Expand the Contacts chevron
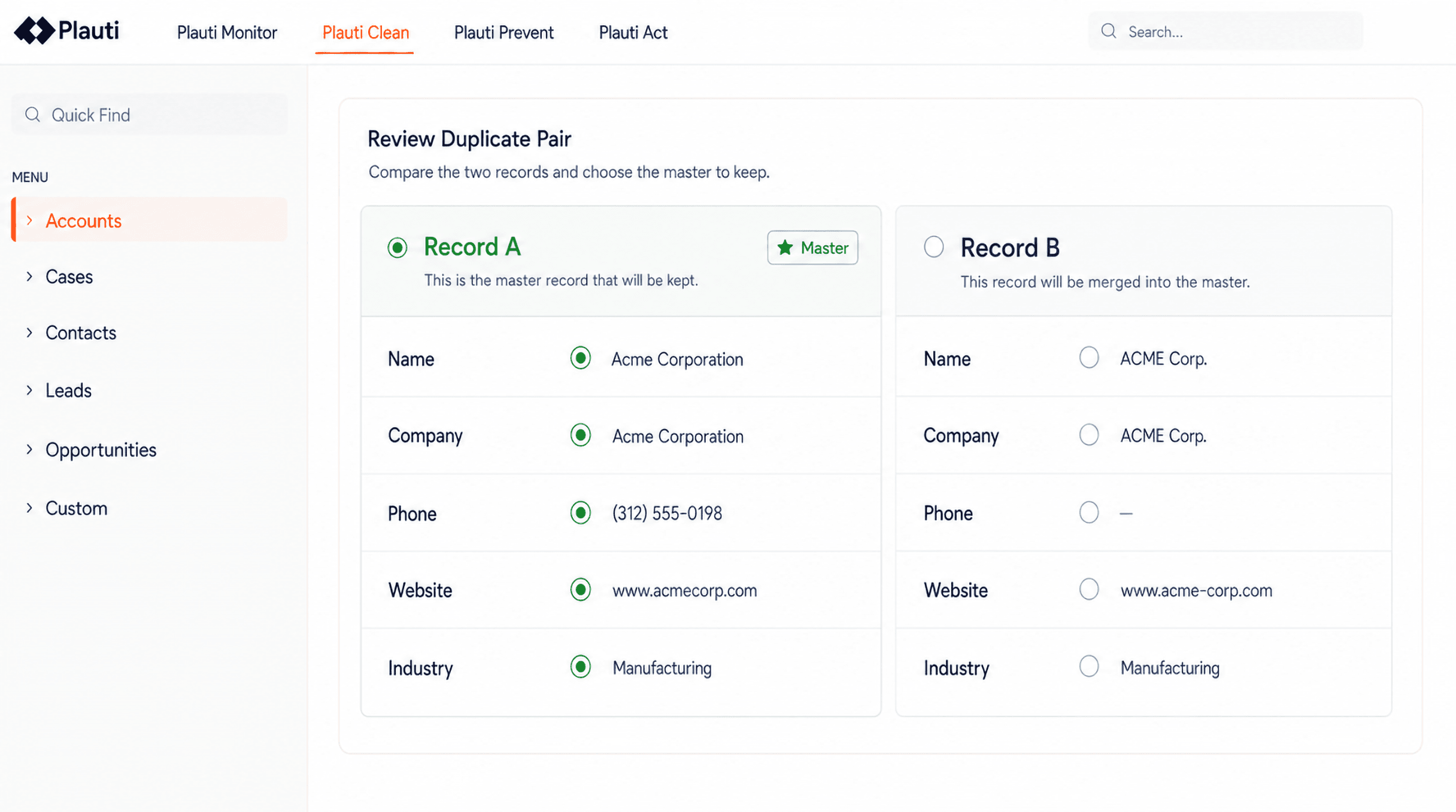The width and height of the screenshot is (1456, 812). point(29,333)
